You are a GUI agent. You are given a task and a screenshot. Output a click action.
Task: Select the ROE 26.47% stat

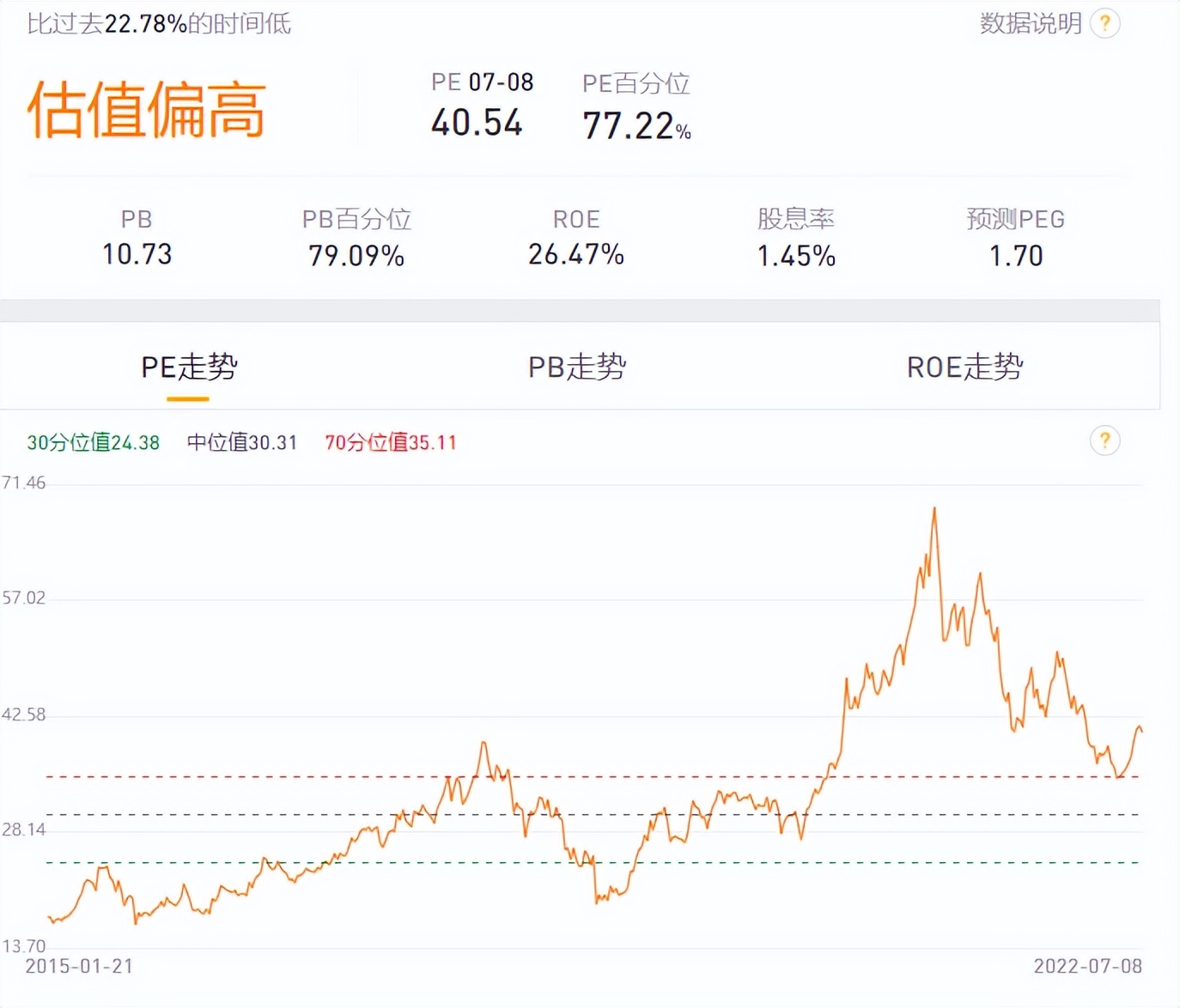(x=575, y=254)
